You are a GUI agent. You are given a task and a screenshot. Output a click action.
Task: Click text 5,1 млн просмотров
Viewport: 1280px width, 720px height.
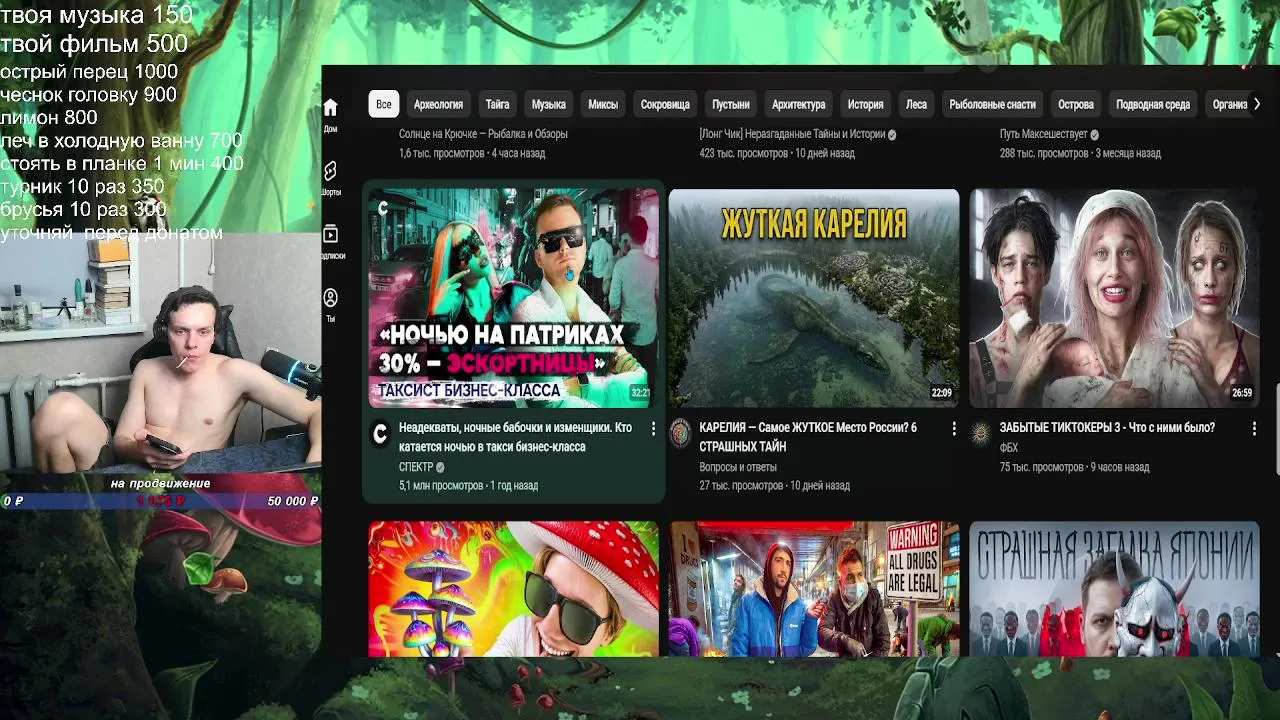pyautogui.click(x=441, y=486)
